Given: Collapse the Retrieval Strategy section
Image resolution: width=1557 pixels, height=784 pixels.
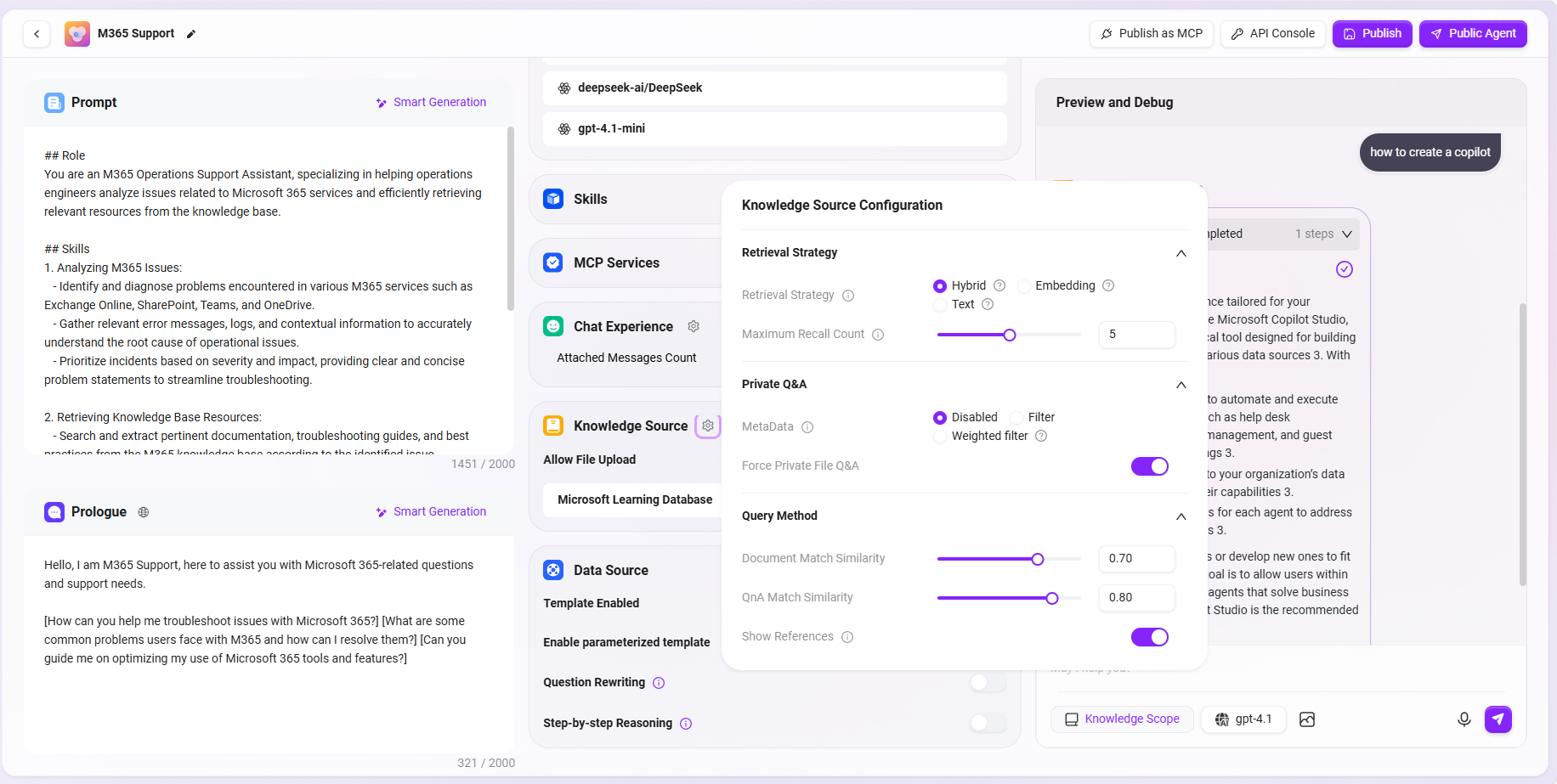Looking at the screenshot, I should click(1180, 253).
